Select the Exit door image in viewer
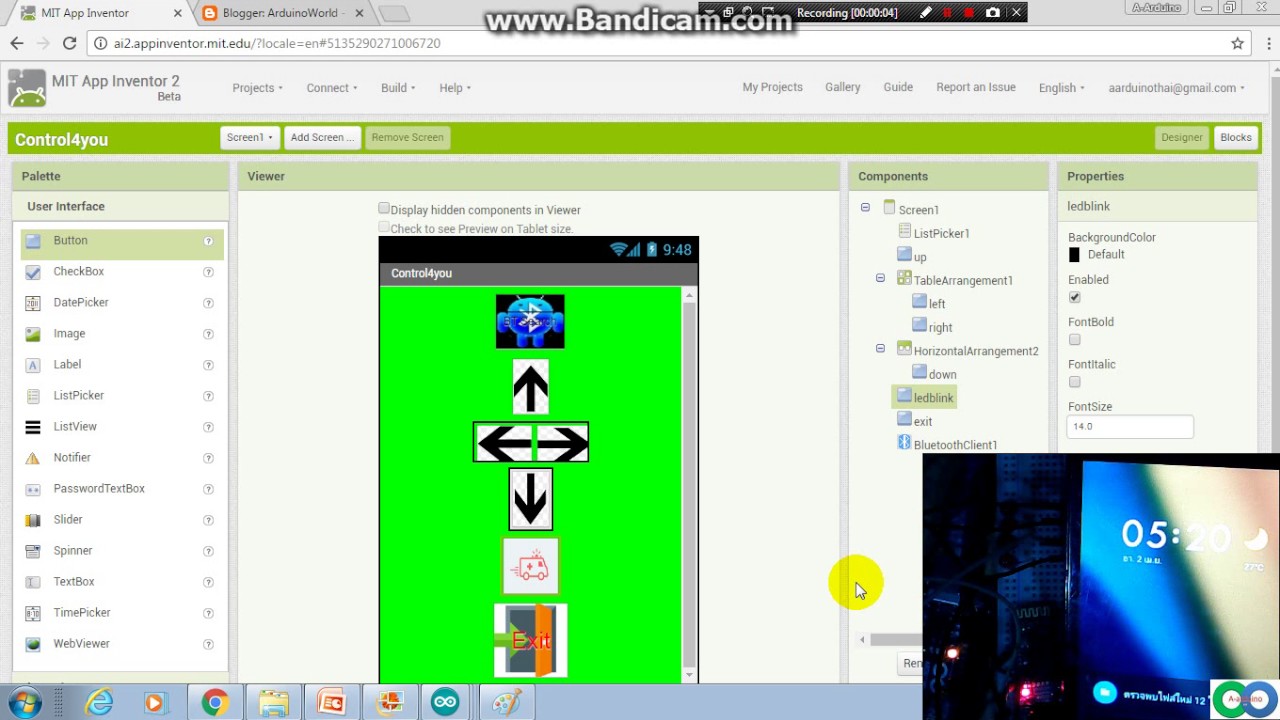 (530, 640)
